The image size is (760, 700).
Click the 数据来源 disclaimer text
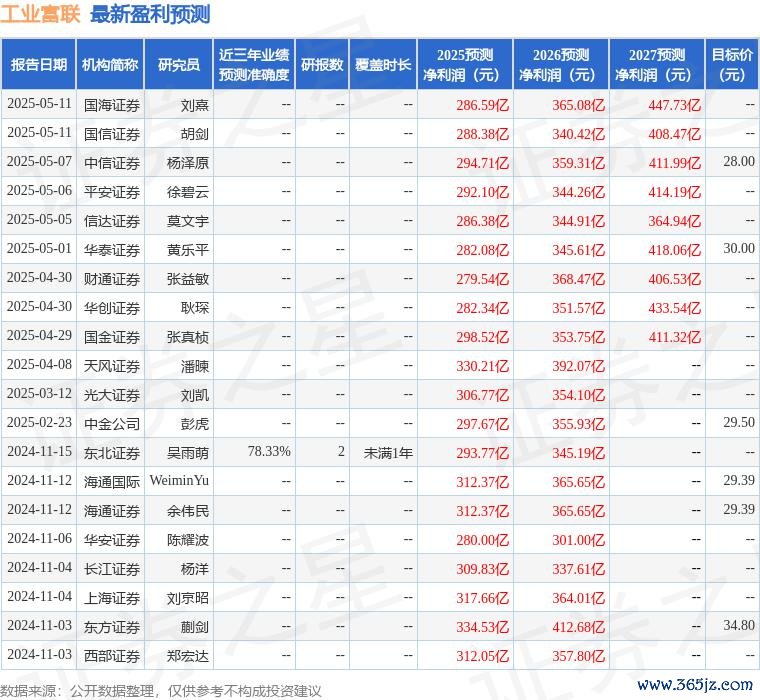point(160,691)
